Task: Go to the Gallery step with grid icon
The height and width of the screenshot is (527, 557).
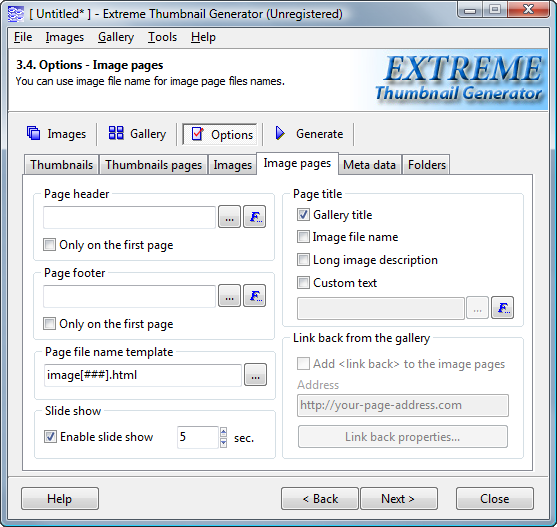Action: [137, 134]
